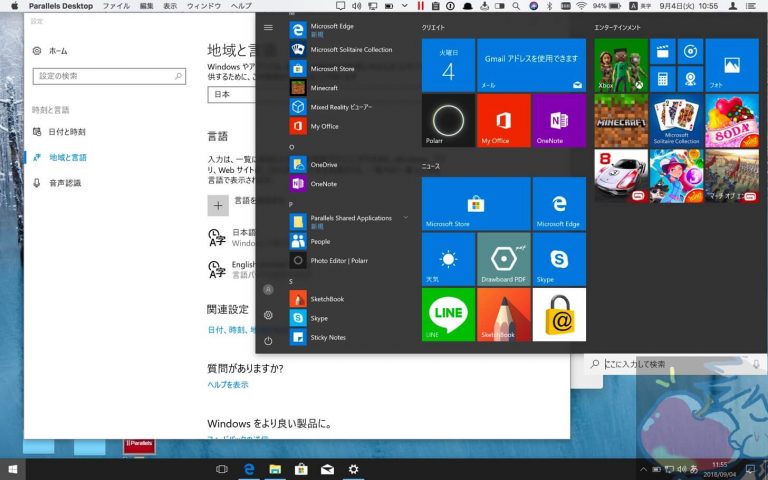Expand the Start menu hamburger button
Image resolution: width=768 pixels, height=480 pixels.
(x=268, y=27)
